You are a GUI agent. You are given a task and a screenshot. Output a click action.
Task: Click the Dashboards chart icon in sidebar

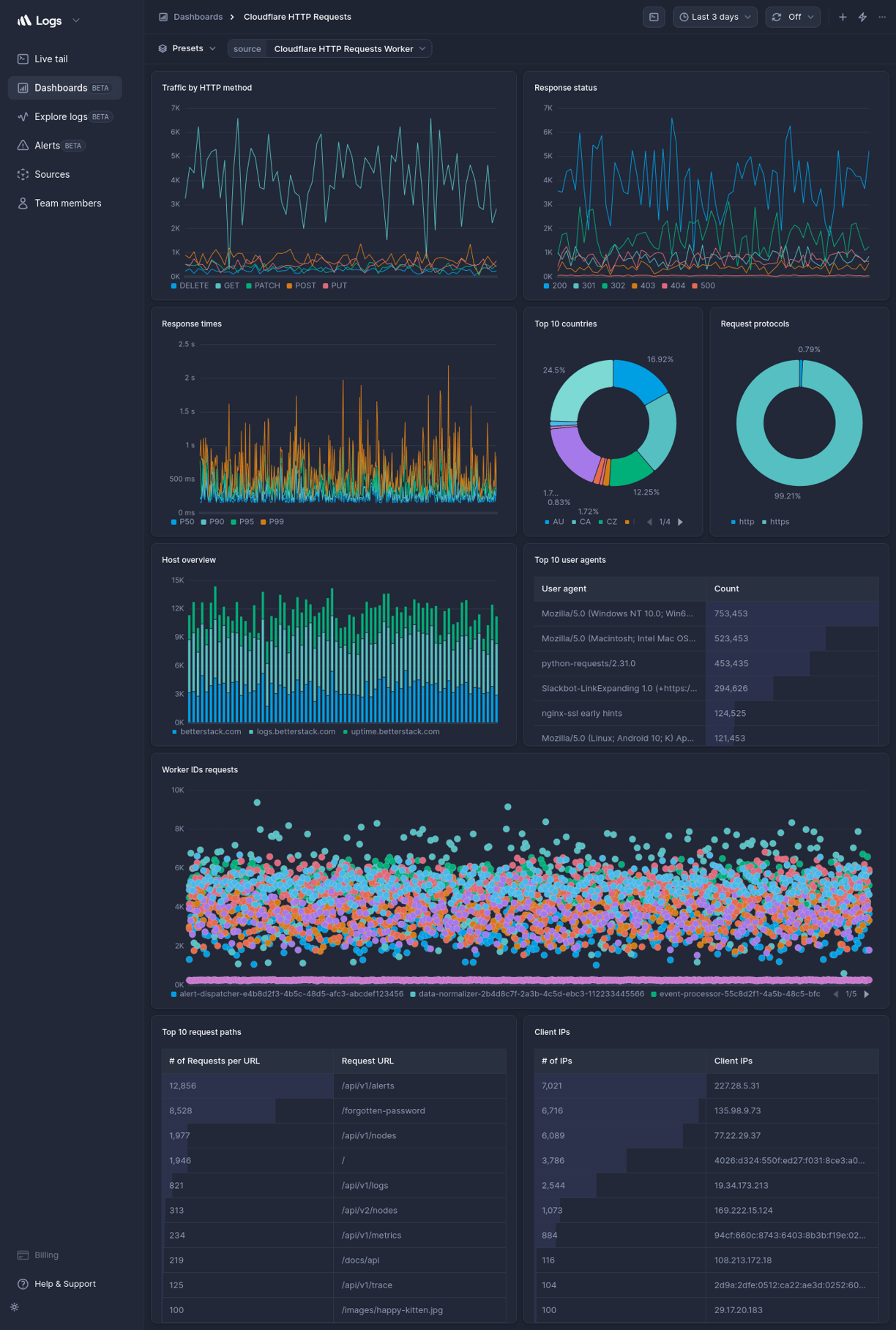[23, 88]
